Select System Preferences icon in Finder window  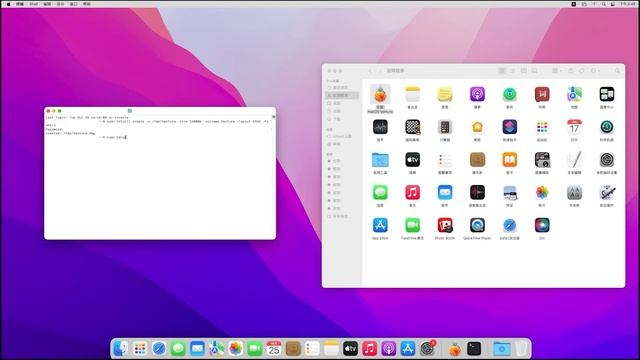pos(607,160)
